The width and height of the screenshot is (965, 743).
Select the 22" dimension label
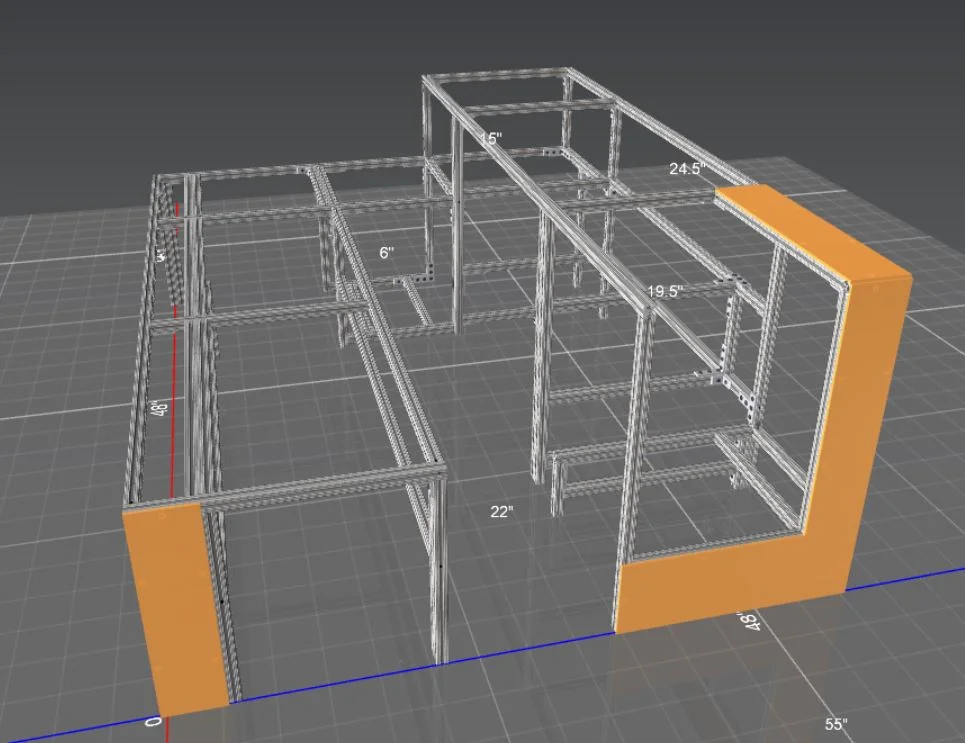tap(502, 511)
